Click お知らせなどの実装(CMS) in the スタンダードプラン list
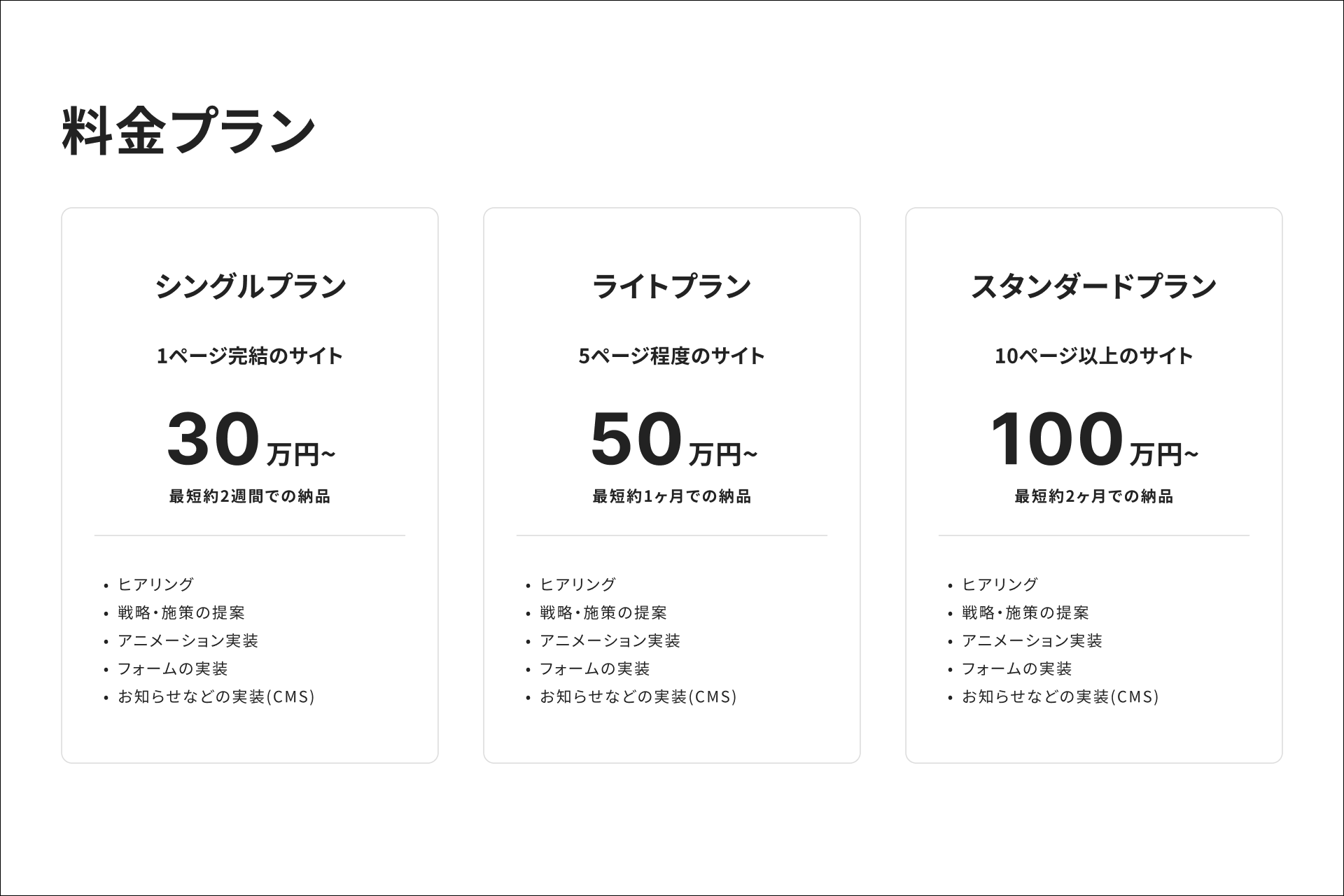 click(1060, 697)
